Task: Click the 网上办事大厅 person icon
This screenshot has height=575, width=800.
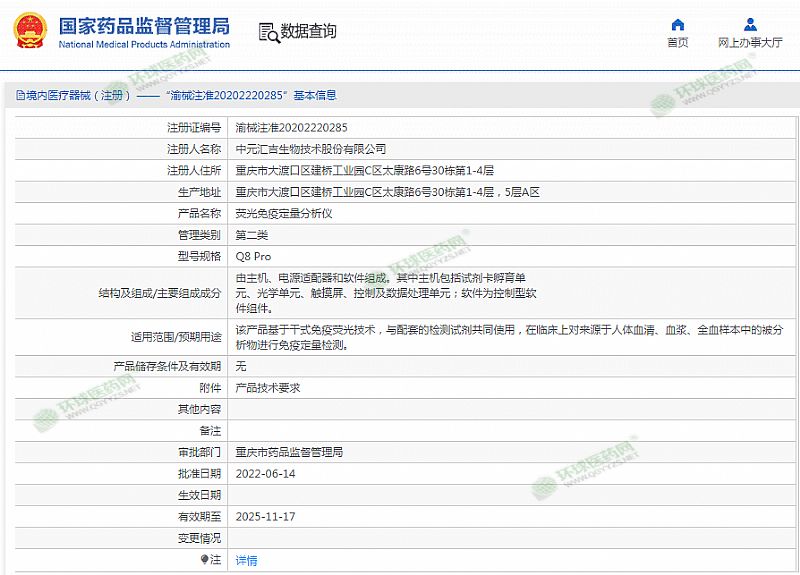Action: [x=750, y=25]
